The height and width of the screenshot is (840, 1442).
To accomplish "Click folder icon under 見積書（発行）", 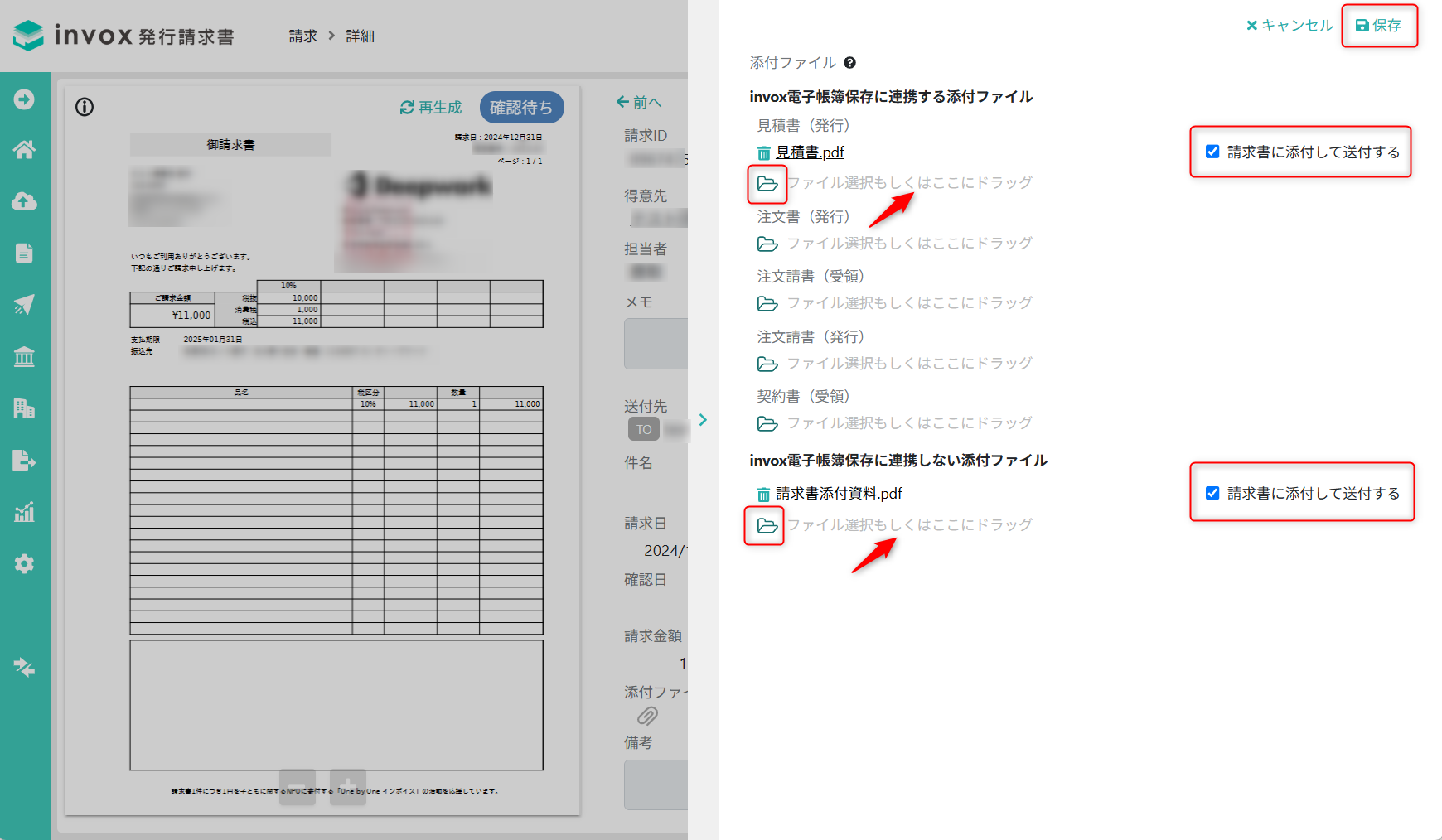I will click(767, 183).
